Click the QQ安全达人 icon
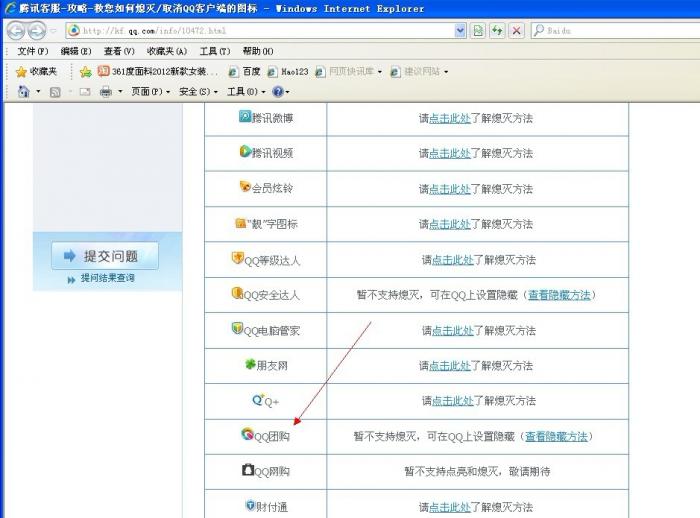The height and width of the screenshot is (518, 700). [237, 293]
